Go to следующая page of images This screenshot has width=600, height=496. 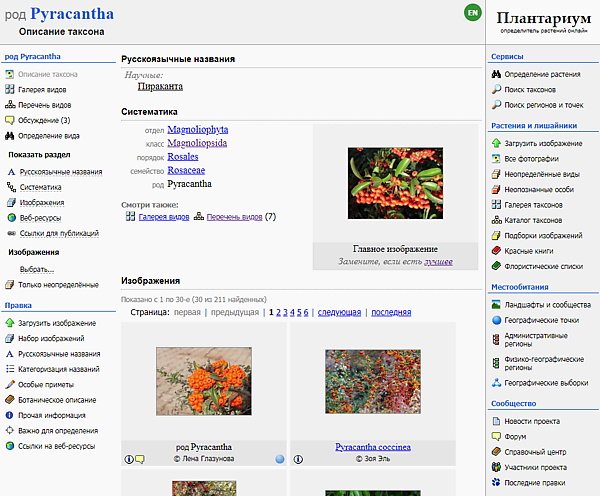coord(339,313)
